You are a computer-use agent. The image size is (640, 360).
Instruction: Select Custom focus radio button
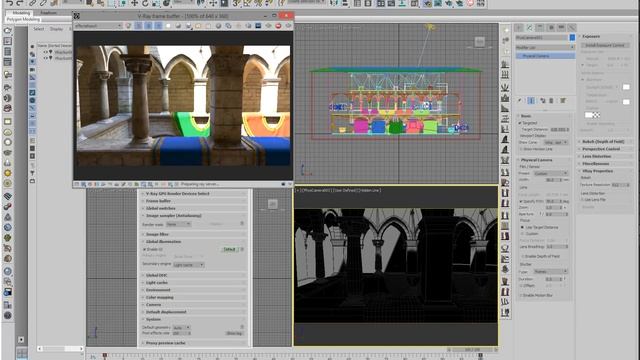click(522, 234)
